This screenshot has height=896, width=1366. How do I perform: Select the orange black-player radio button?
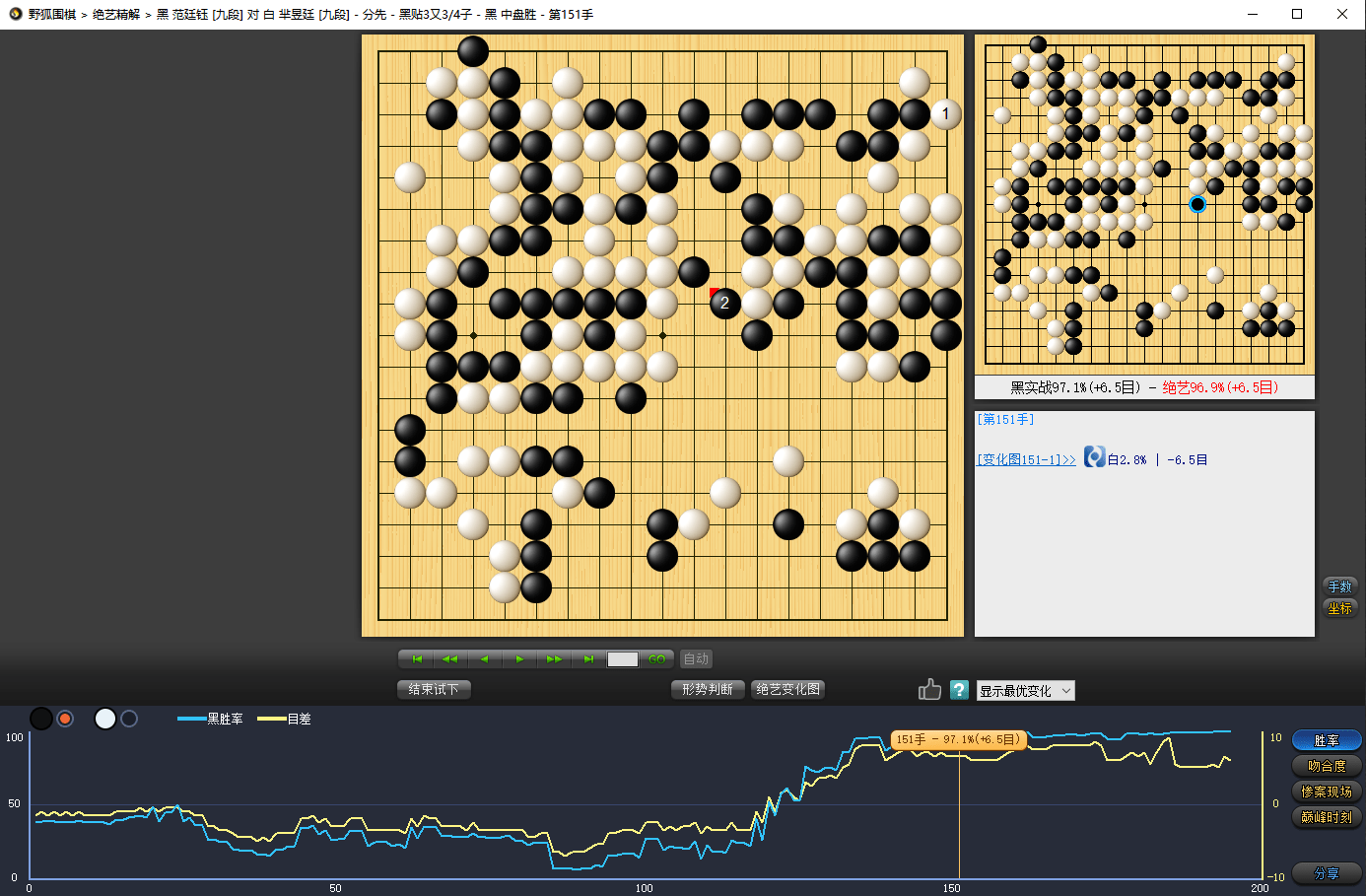tap(65, 719)
